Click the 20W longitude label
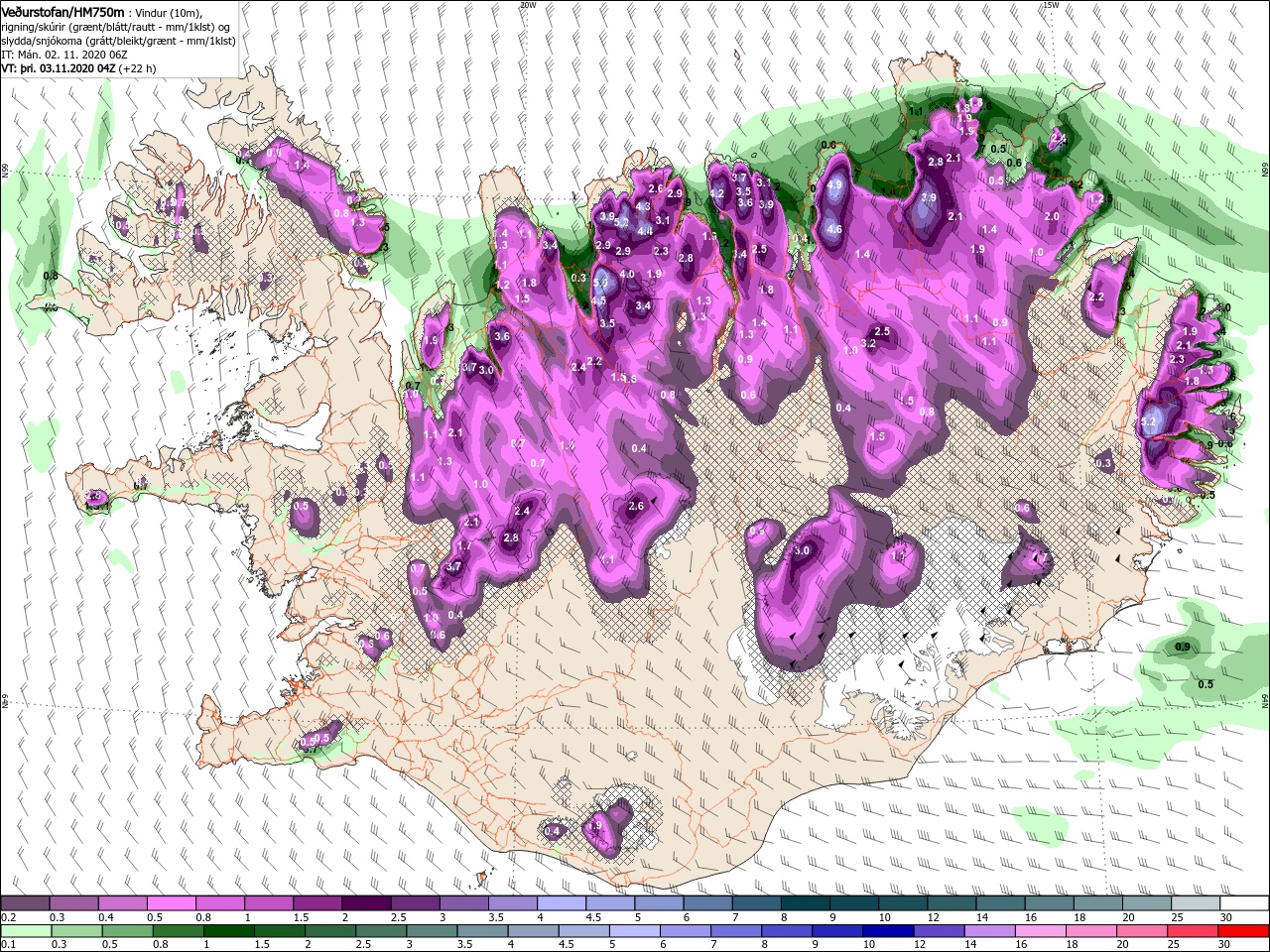The height and width of the screenshot is (952, 1270). click(x=528, y=5)
